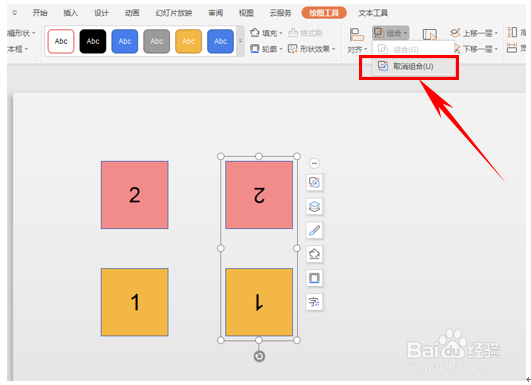Click the 对齐 align icon
531x385 pixels.
(357, 35)
